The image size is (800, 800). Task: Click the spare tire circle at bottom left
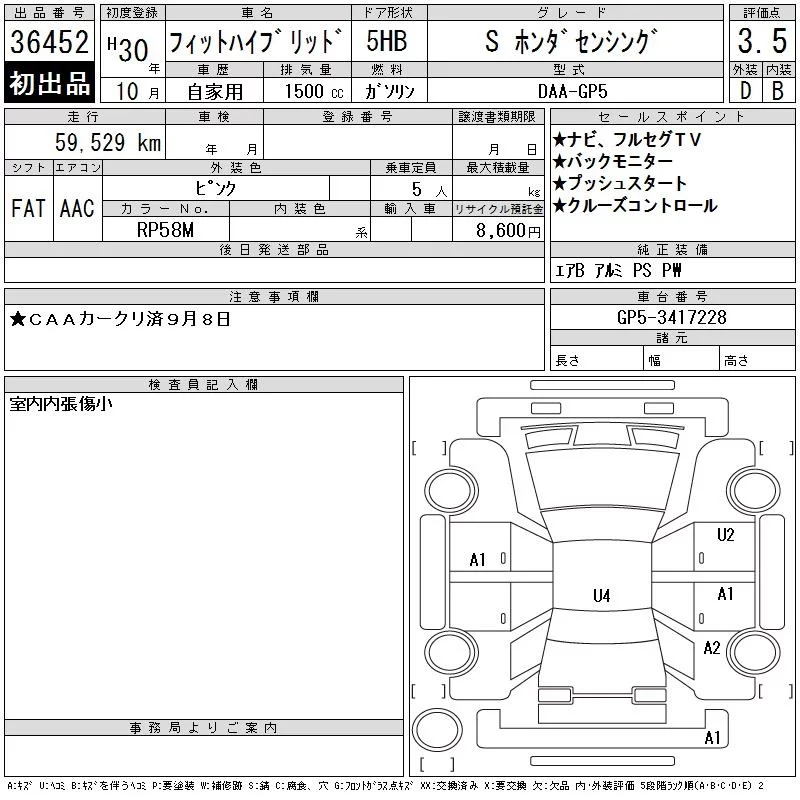tap(437, 730)
